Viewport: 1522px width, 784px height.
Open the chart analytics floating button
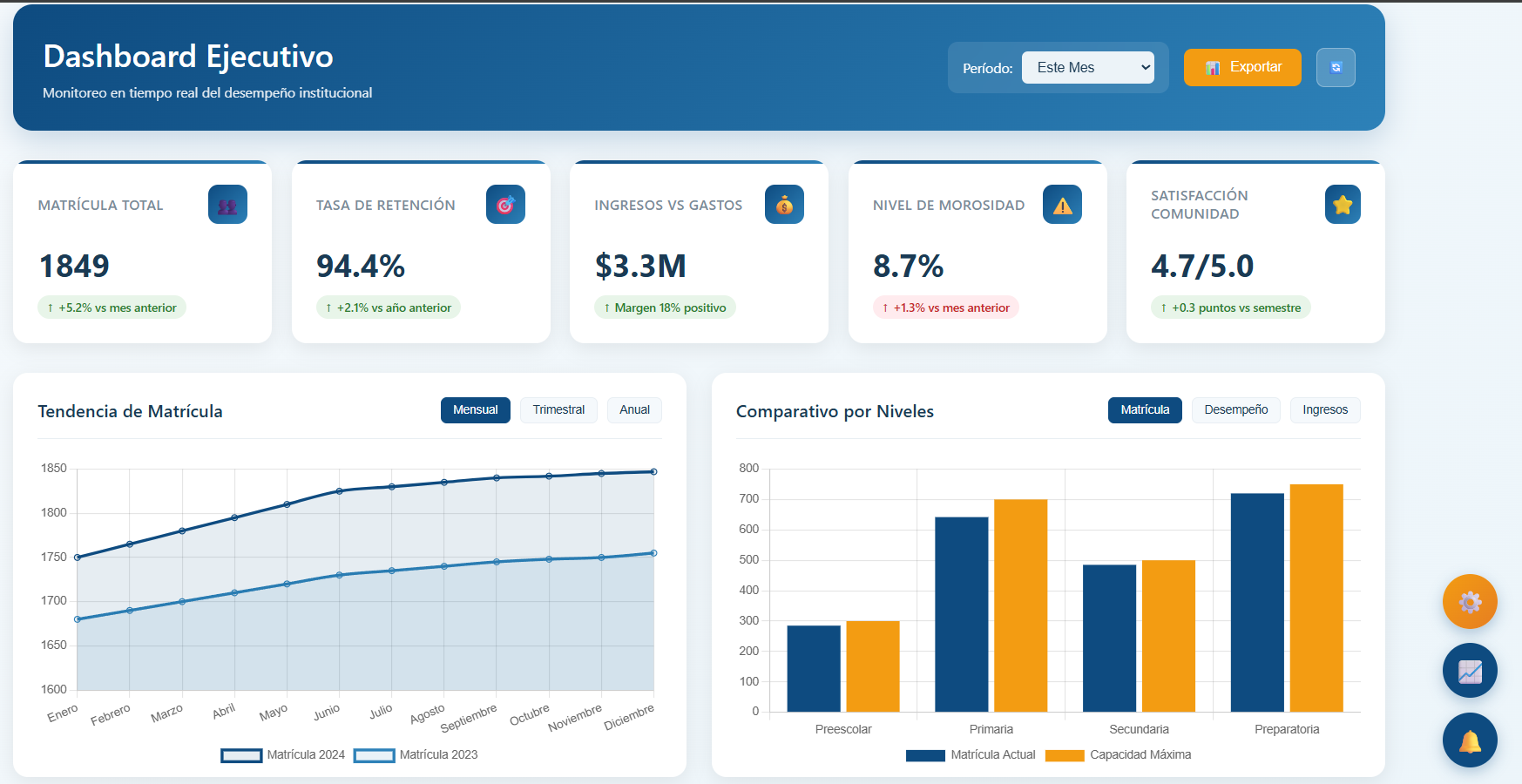[x=1470, y=671]
